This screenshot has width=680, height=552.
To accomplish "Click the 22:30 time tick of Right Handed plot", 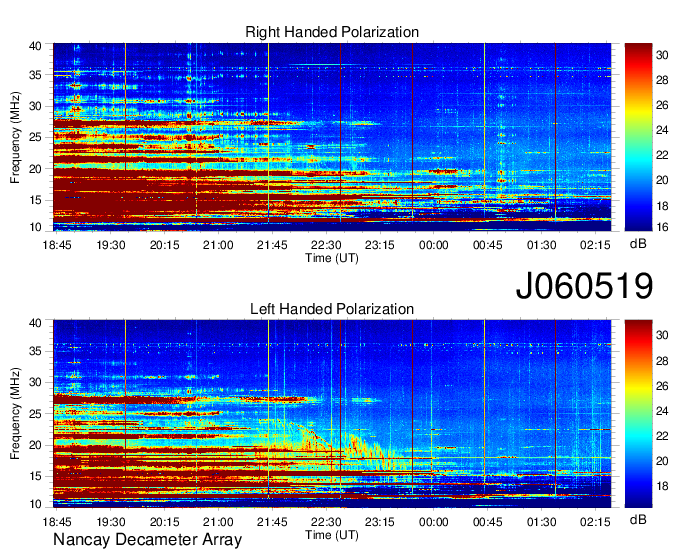I will (x=326, y=245).
